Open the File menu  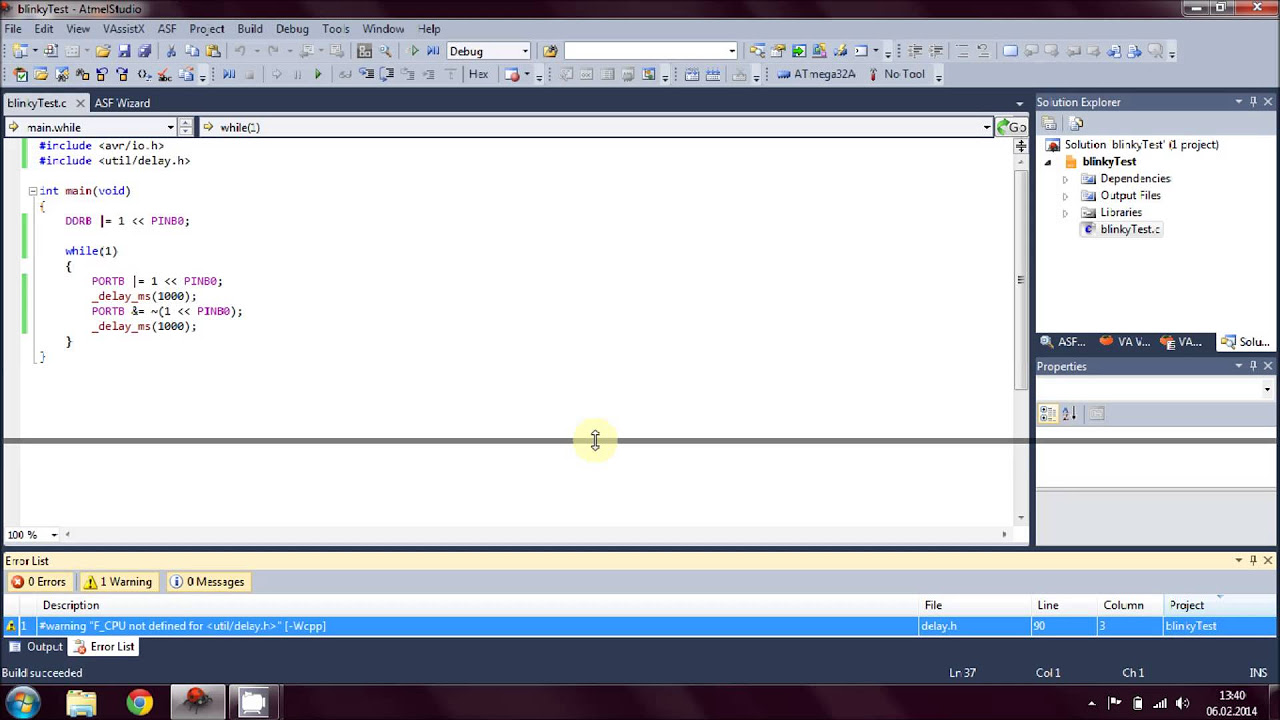pyautogui.click(x=13, y=29)
